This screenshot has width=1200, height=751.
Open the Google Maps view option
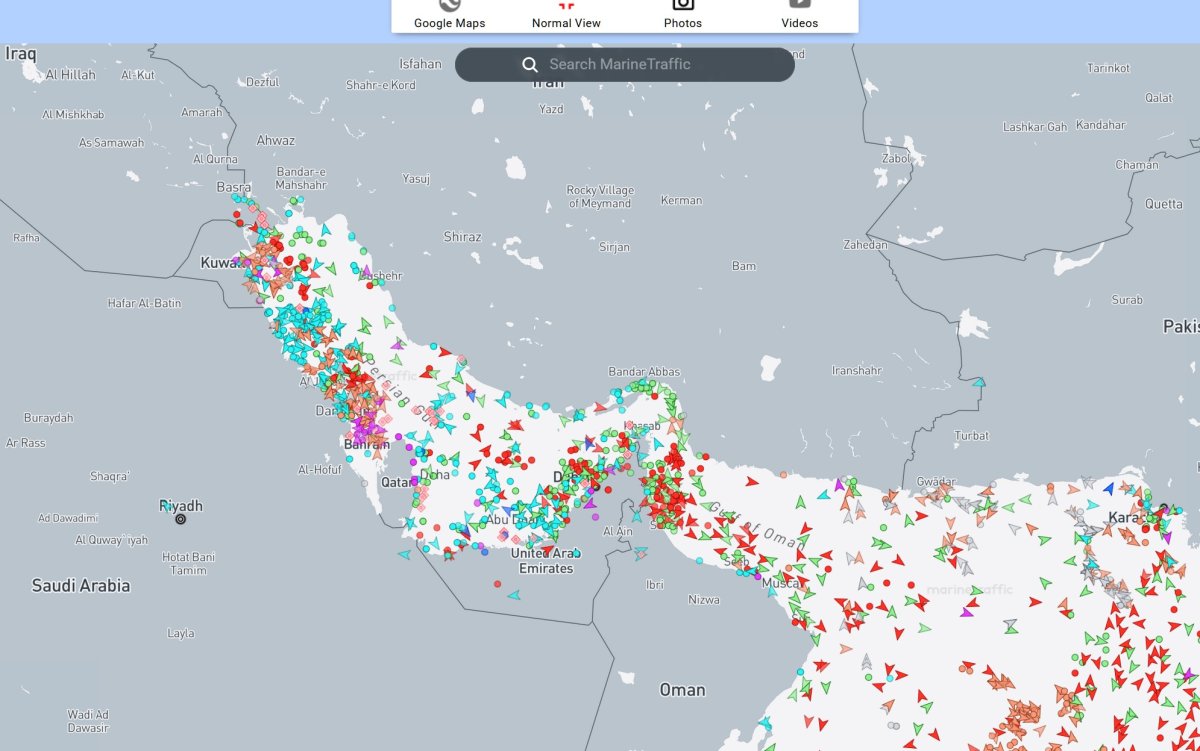(x=449, y=14)
